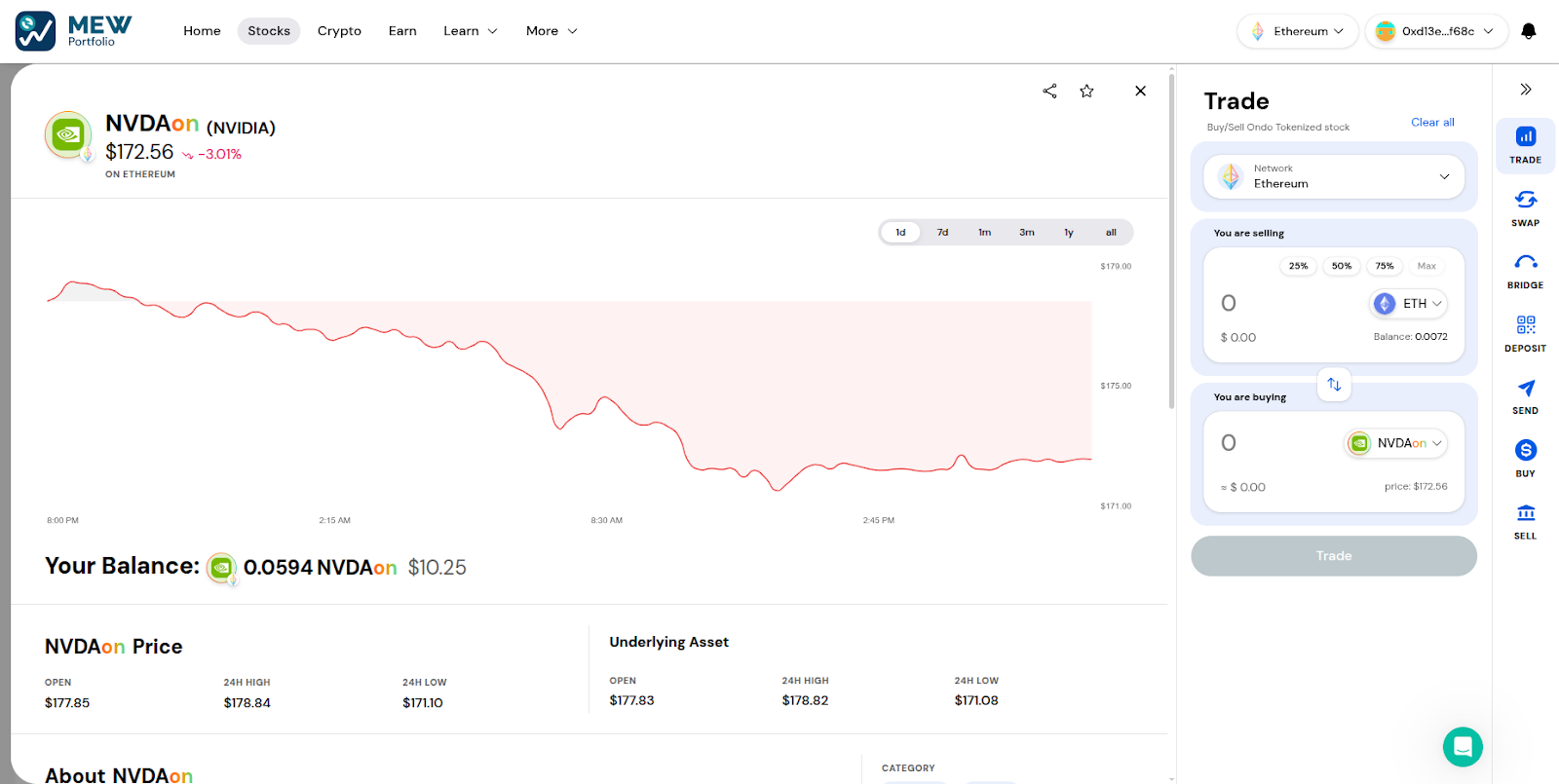The height and width of the screenshot is (784, 1559).
Task: Open the Send sidebar tool
Action: (x=1526, y=395)
